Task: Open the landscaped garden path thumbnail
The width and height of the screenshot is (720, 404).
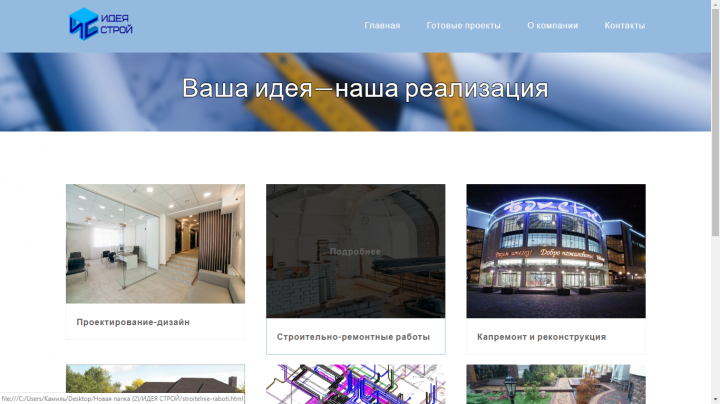Action: [556, 384]
